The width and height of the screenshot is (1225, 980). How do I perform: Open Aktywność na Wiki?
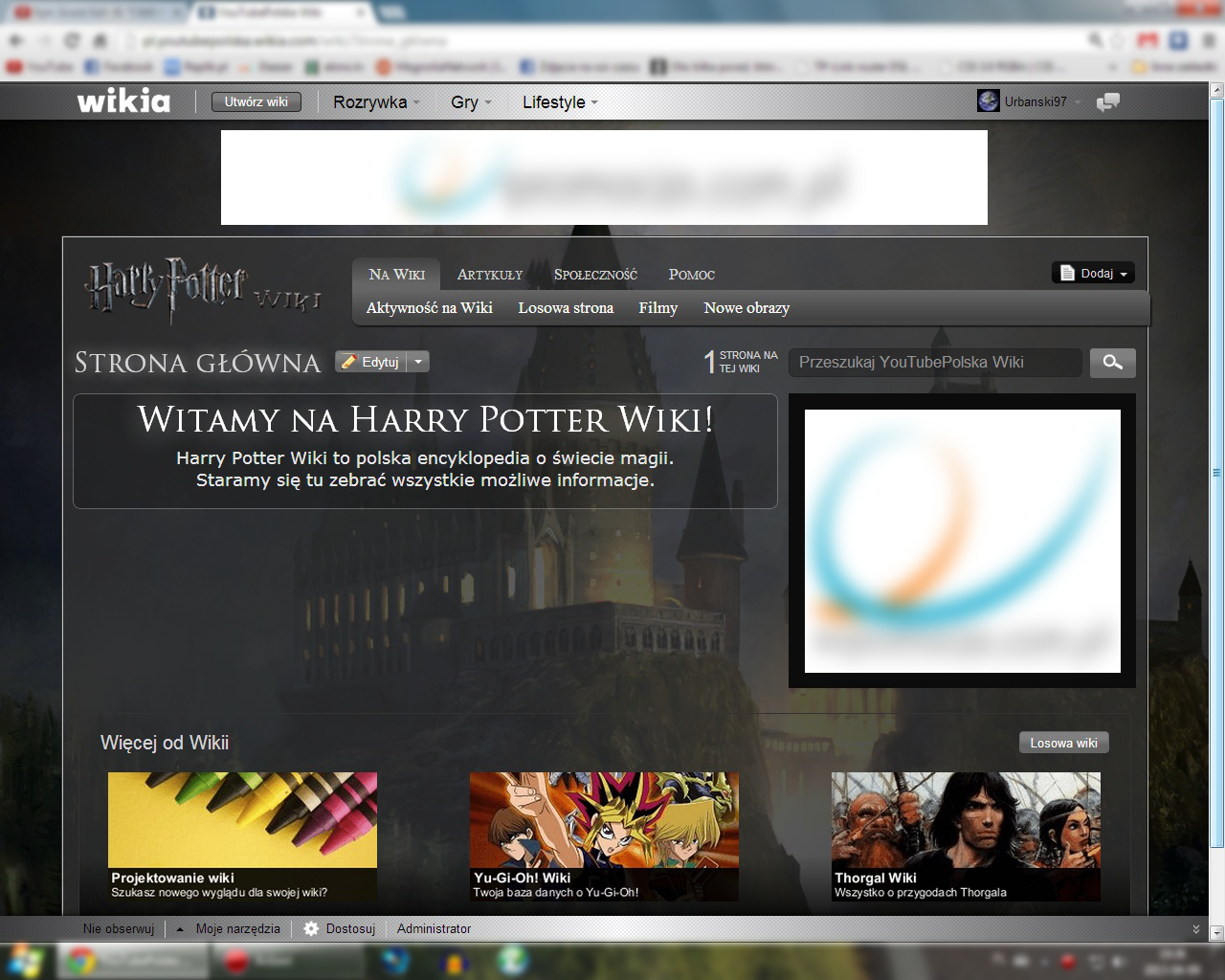[429, 307]
